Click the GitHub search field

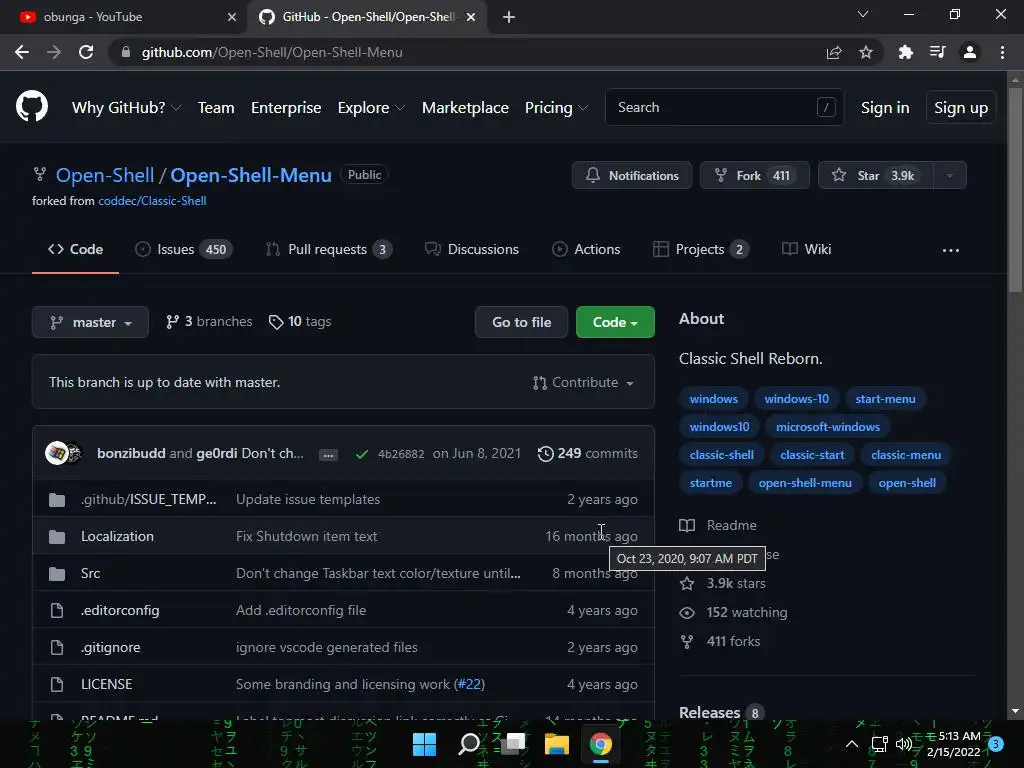coord(724,107)
